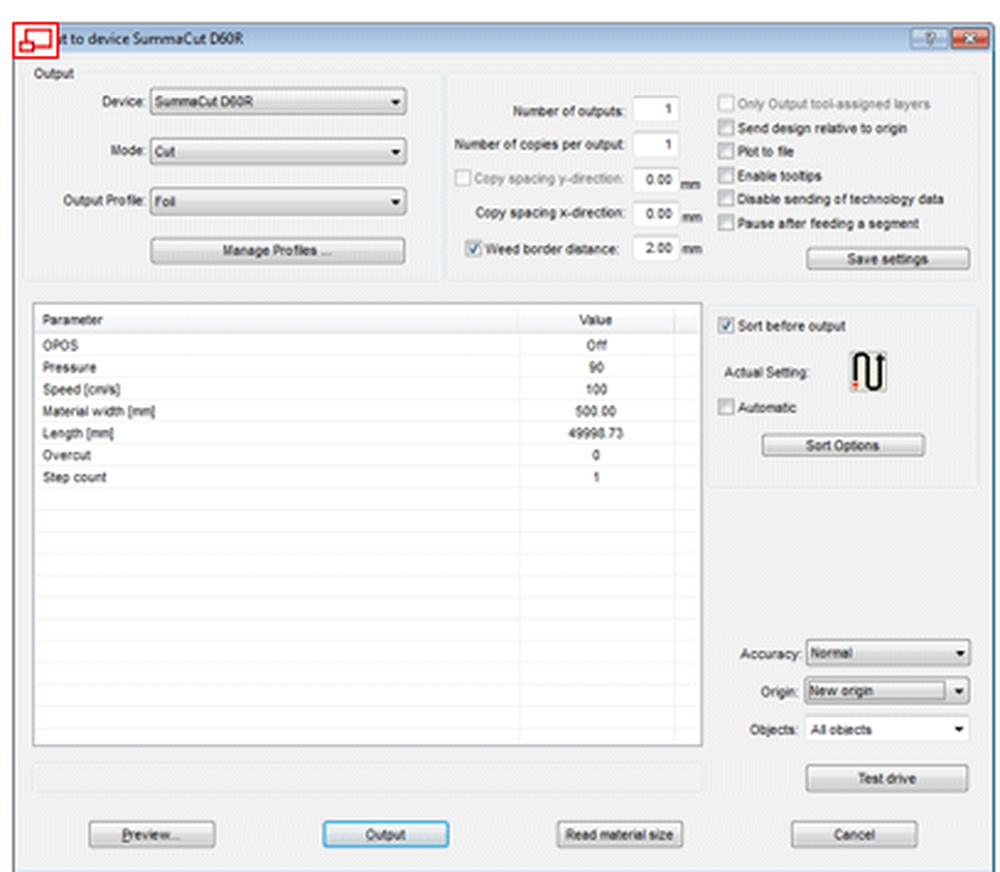This screenshot has width=1000, height=872.
Task: Click the Output button
Action: (x=386, y=834)
